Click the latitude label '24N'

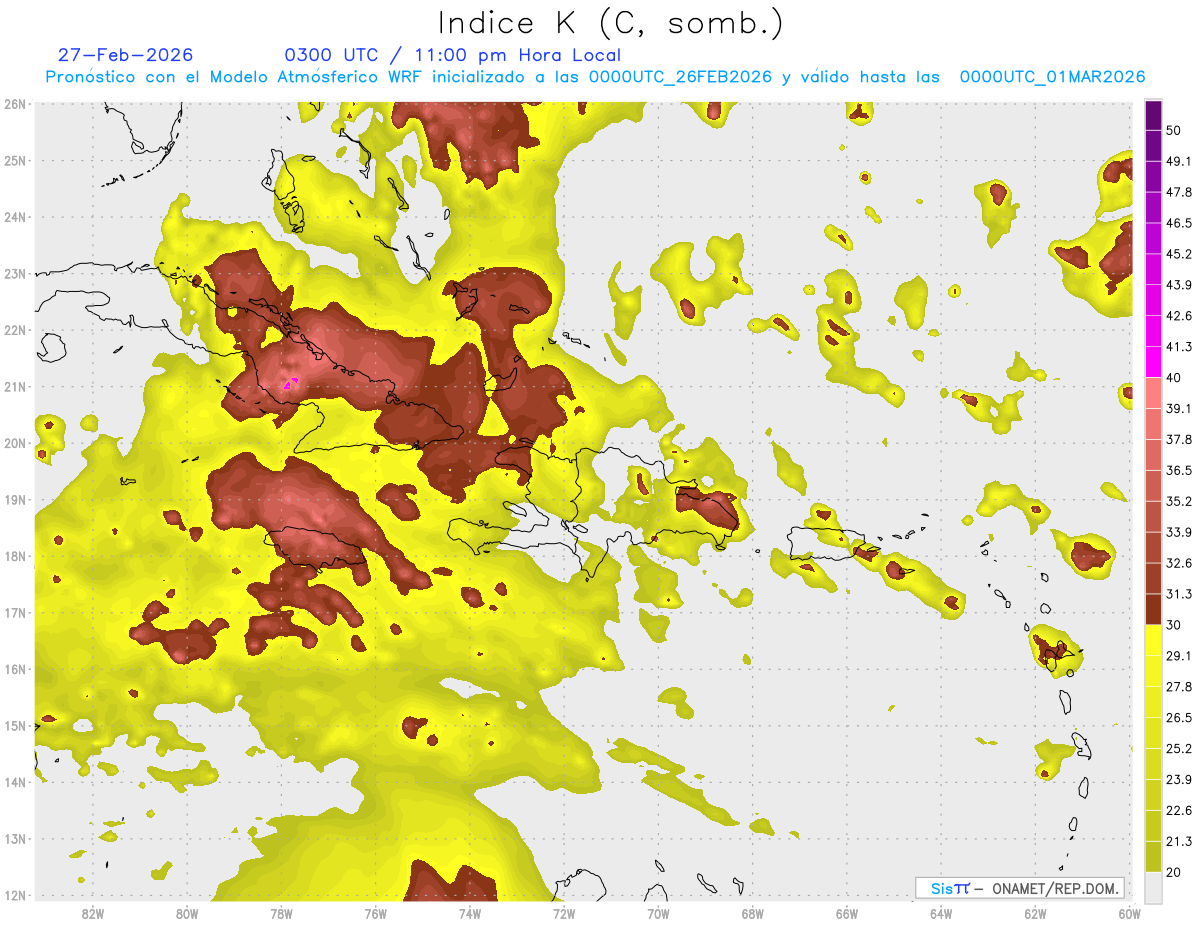coord(15,217)
